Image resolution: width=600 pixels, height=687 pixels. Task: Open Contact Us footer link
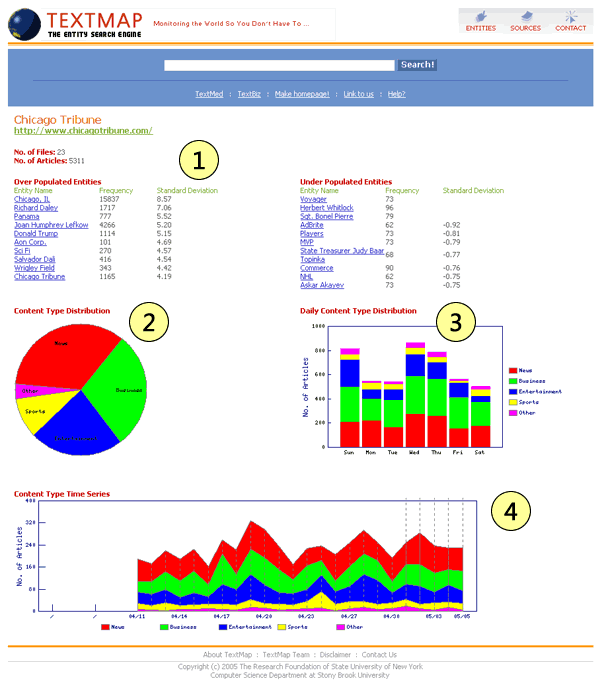coord(379,655)
